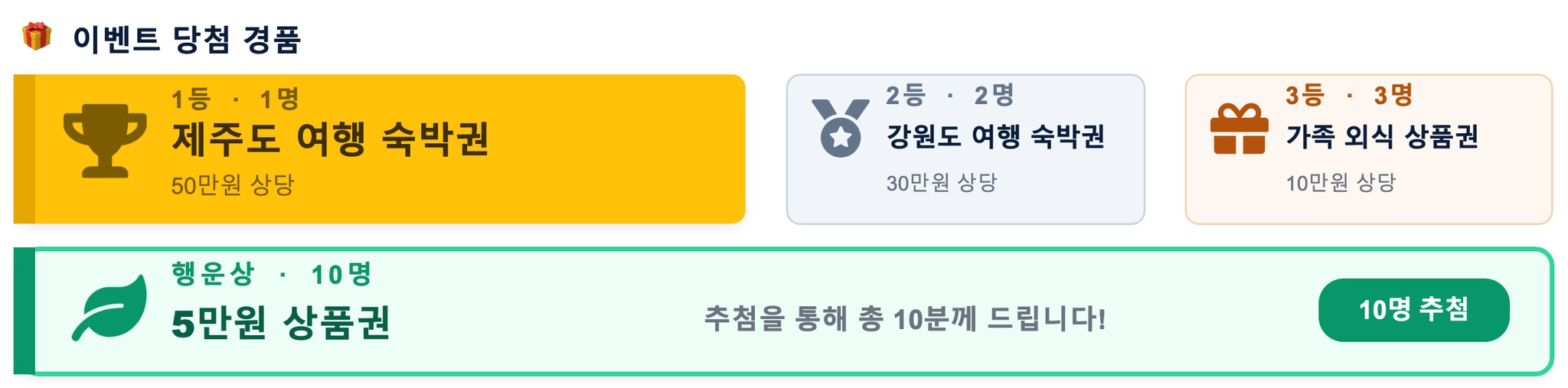Click the leaf icon on 행운상 banner
Image resolution: width=1568 pixels, height=388 pixels.
109,308
